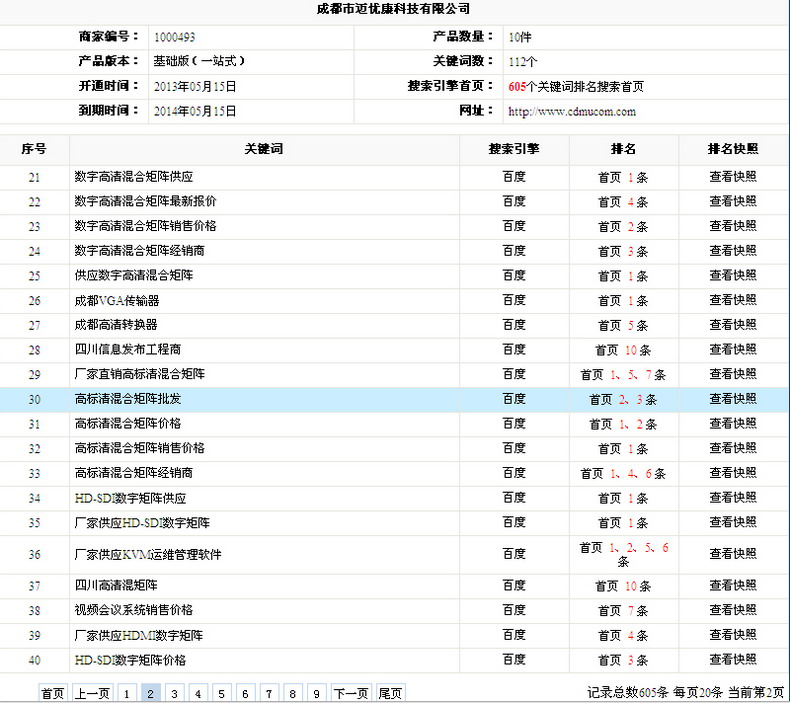Select keyword 供应数字高清混合矩阵

coord(134,276)
